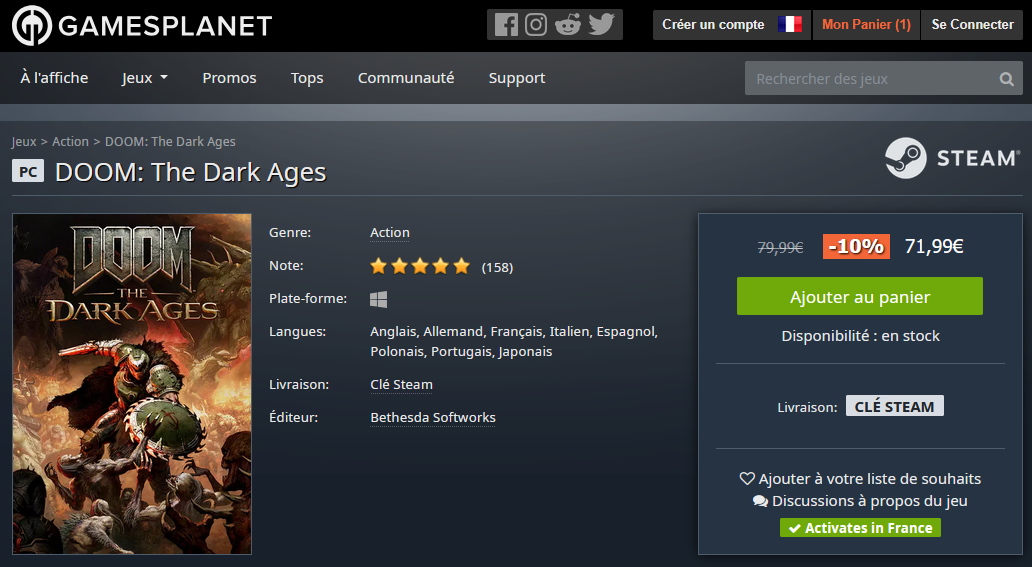This screenshot has height=567, width=1032.
Task: Click the PC platform badge
Action: click(28, 172)
